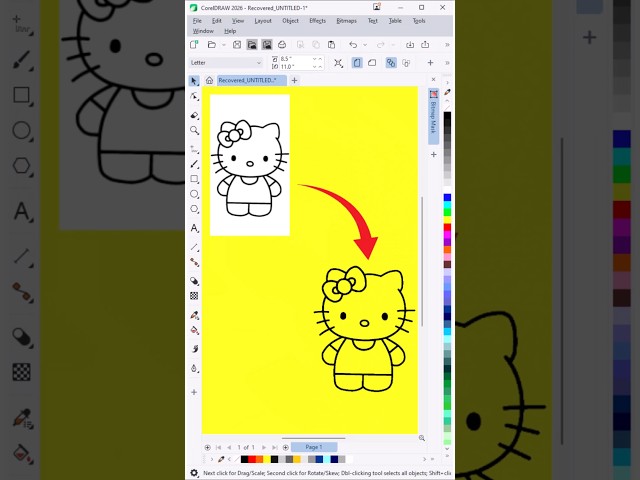Expand document palette flyout arrow
Viewport: 640px width, 480px height.
pos(211,459)
